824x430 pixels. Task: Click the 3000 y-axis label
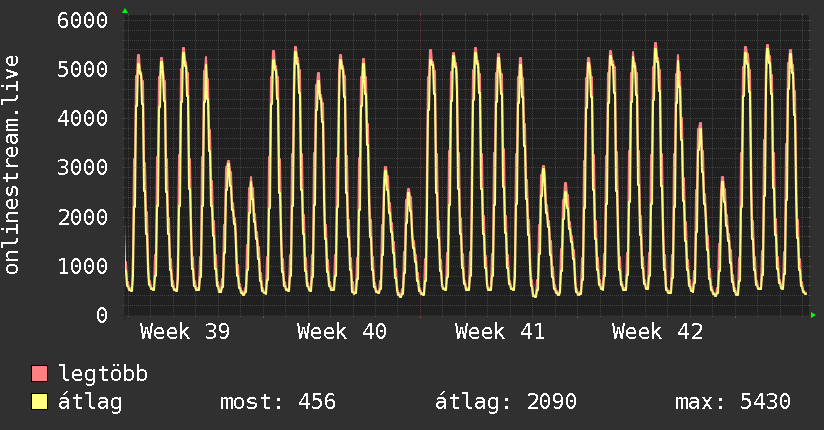(x=83, y=167)
